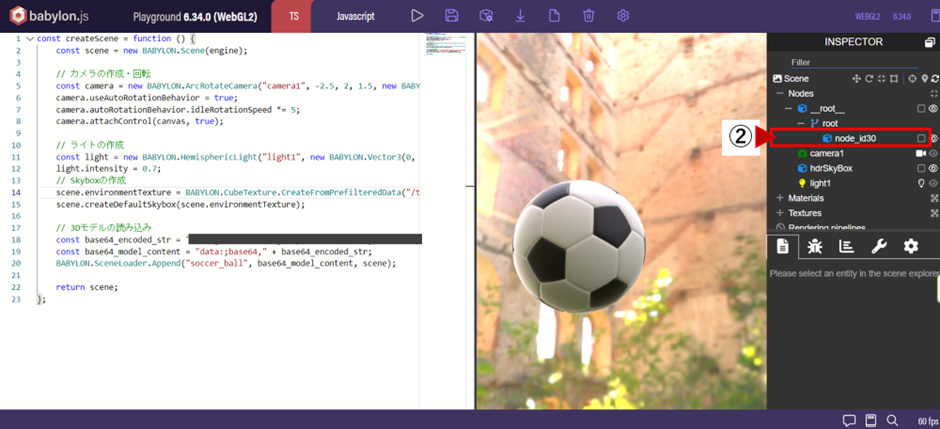
Task: Click the Rendering pipelines row
Action: pyautogui.click(x=826, y=228)
